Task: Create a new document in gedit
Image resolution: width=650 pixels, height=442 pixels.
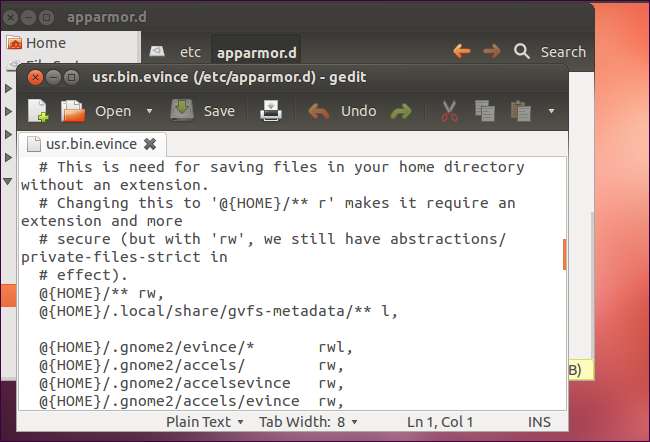Action: [37, 110]
